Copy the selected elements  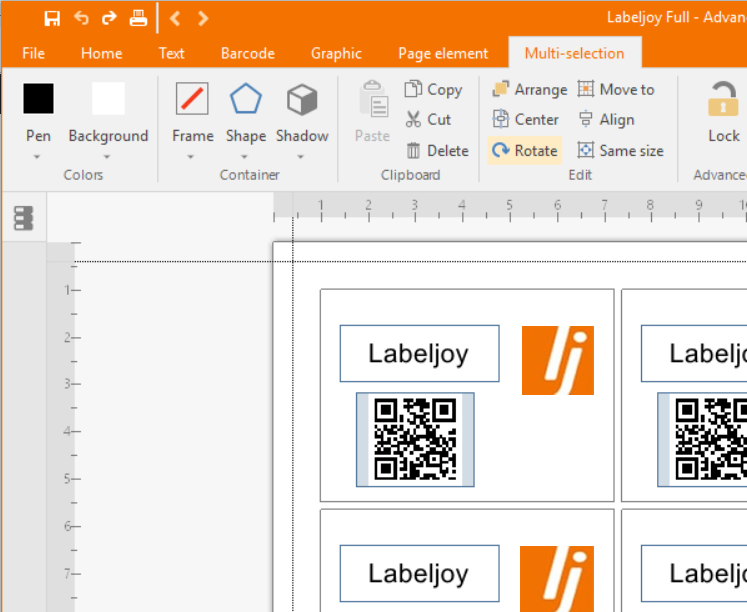click(x=434, y=90)
